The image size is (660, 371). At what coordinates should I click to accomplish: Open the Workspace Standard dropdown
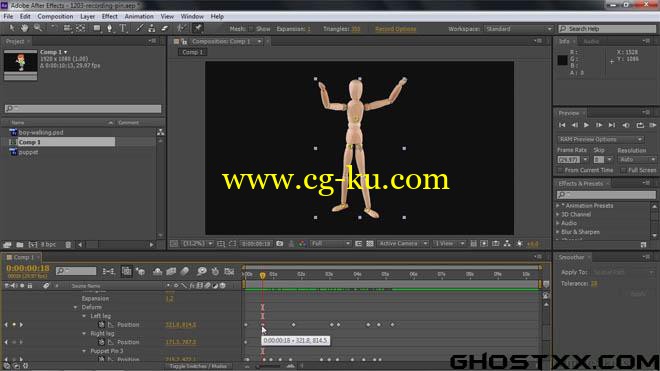(x=519, y=29)
